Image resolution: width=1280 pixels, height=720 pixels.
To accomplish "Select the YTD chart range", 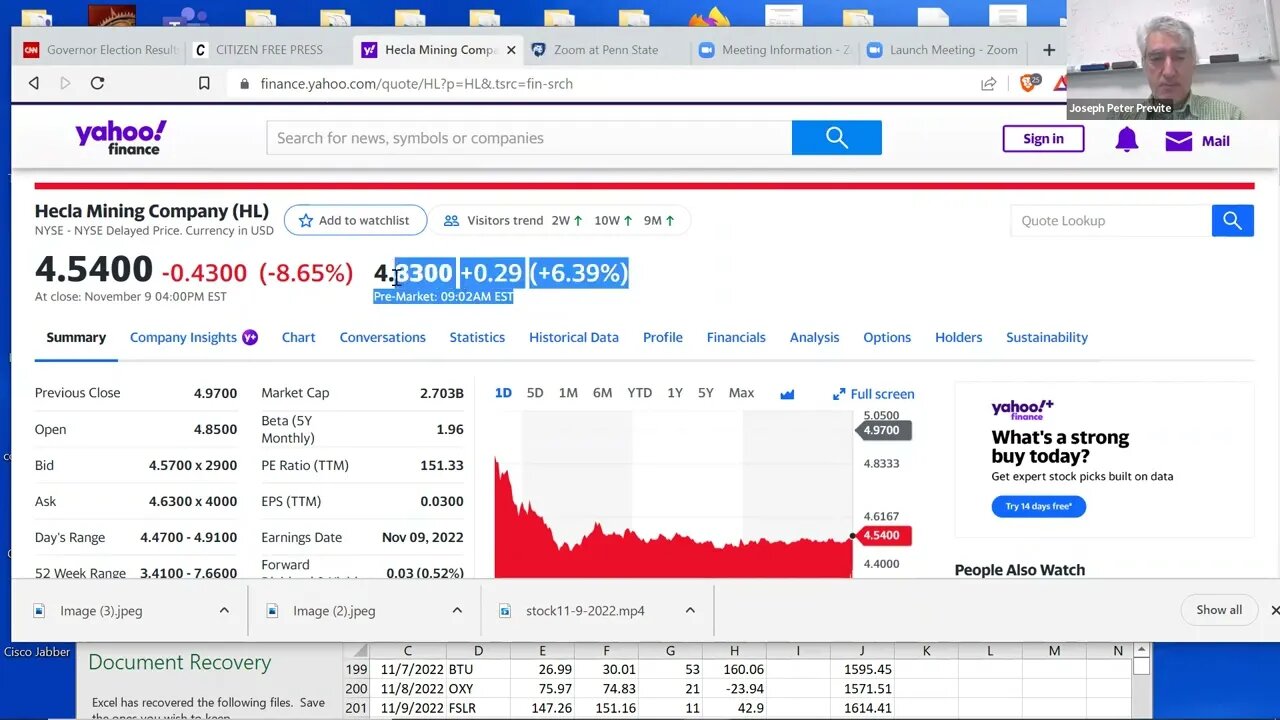I will pyautogui.click(x=639, y=393).
